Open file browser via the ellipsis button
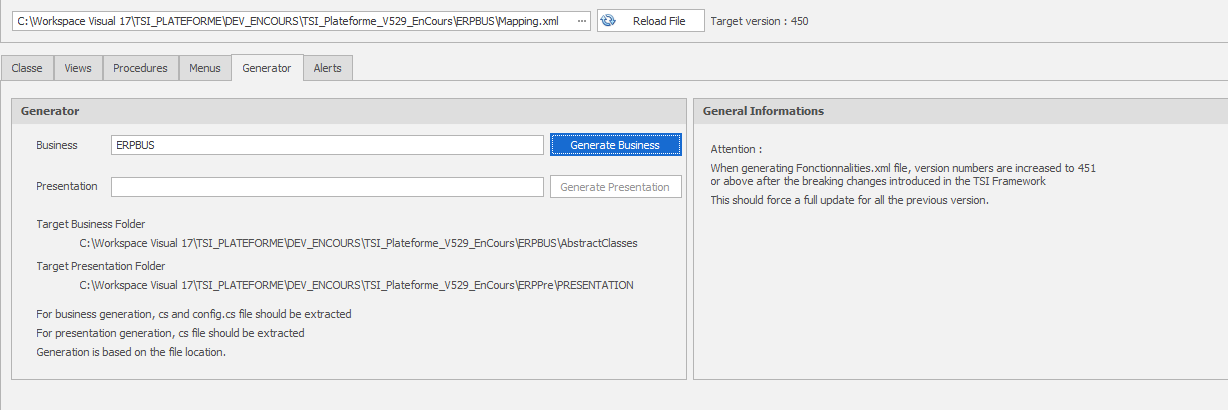 (x=582, y=21)
